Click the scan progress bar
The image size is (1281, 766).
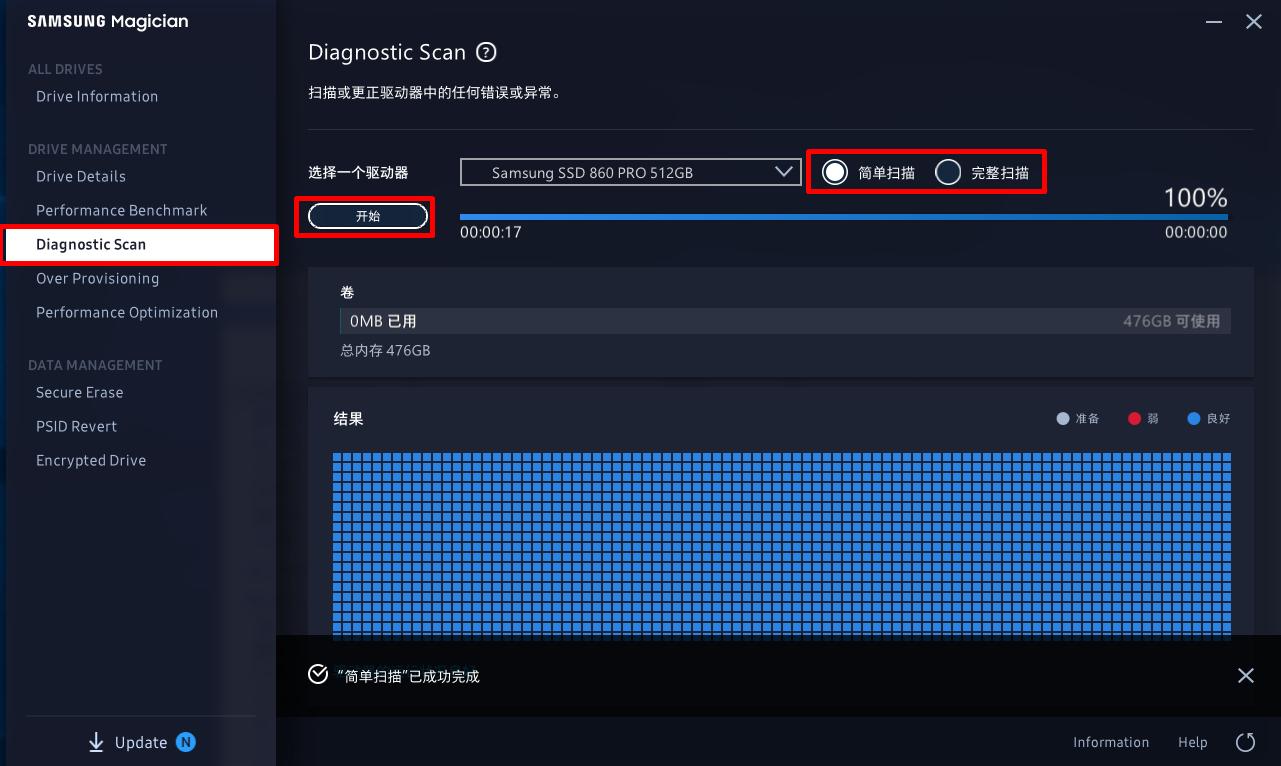(844, 216)
